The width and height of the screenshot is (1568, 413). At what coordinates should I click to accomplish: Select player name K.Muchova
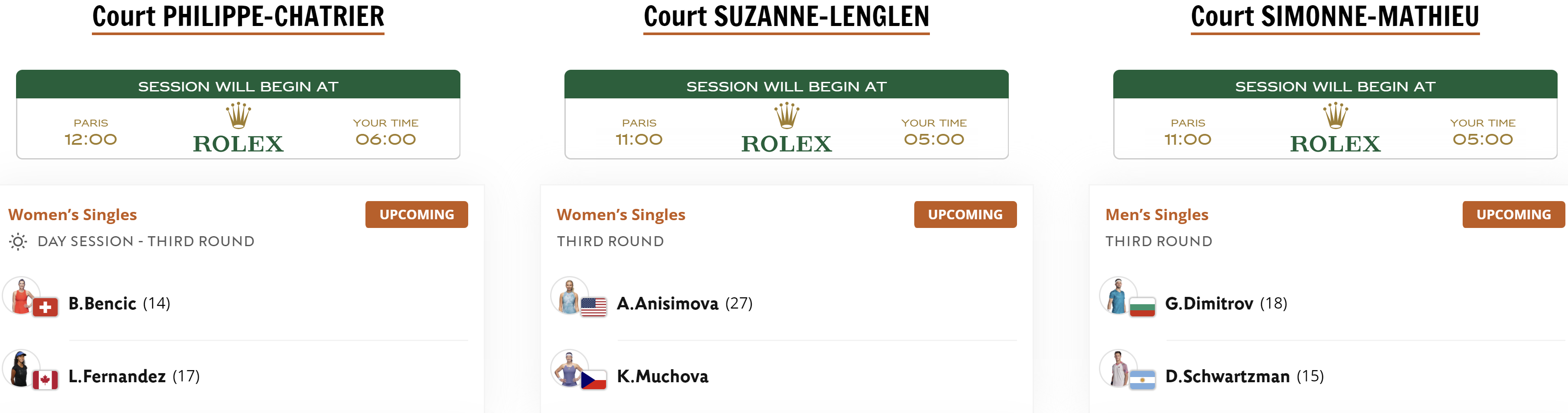click(662, 377)
